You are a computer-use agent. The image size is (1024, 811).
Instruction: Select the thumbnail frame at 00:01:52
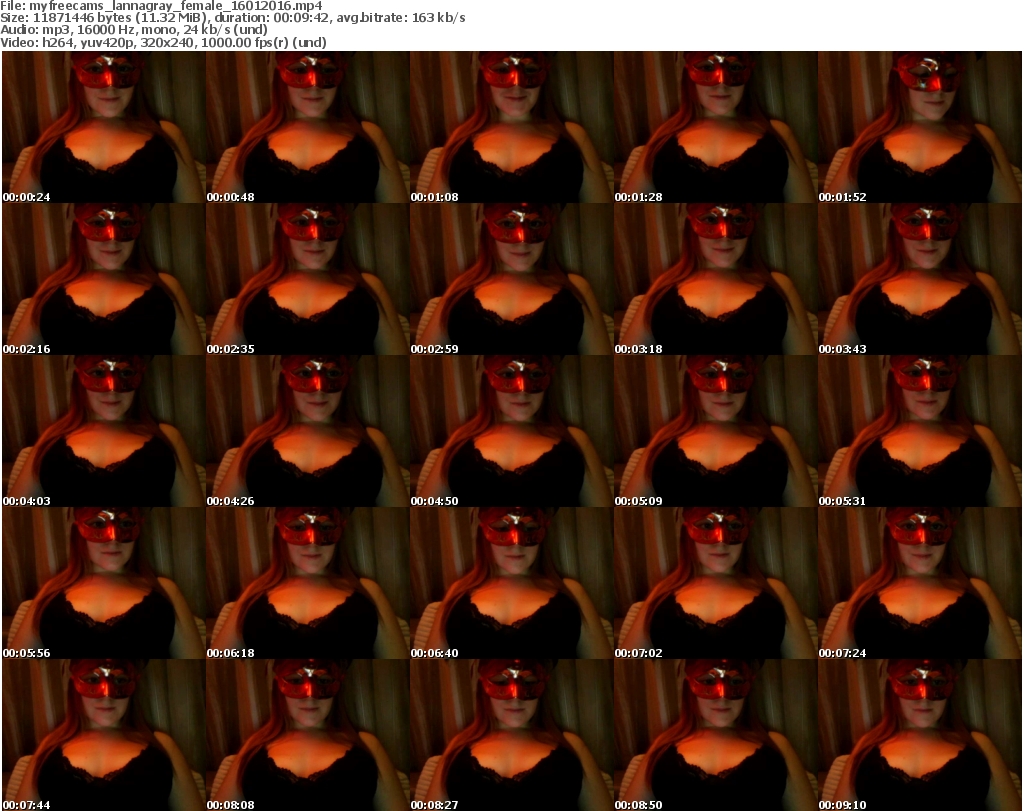920,127
